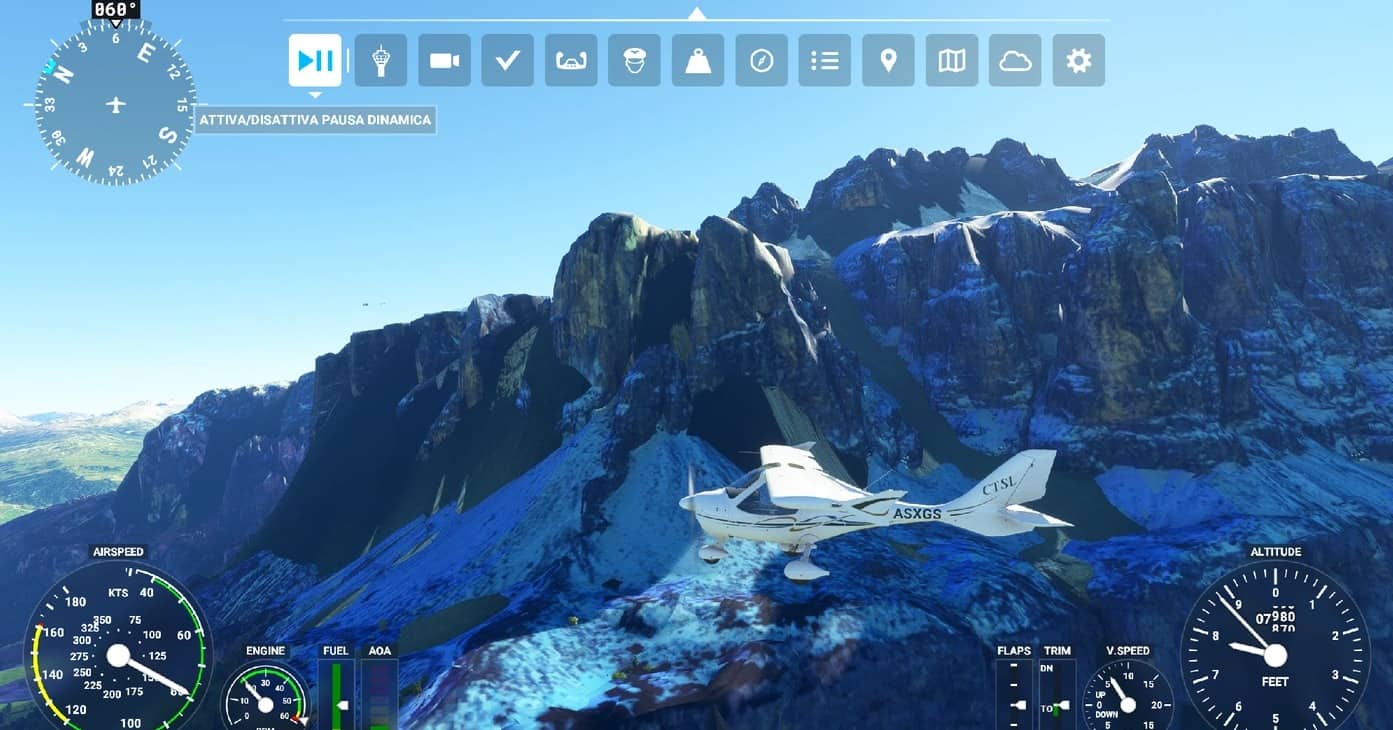
Task: Open the weather cloud panel
Action: point(1015,60)
